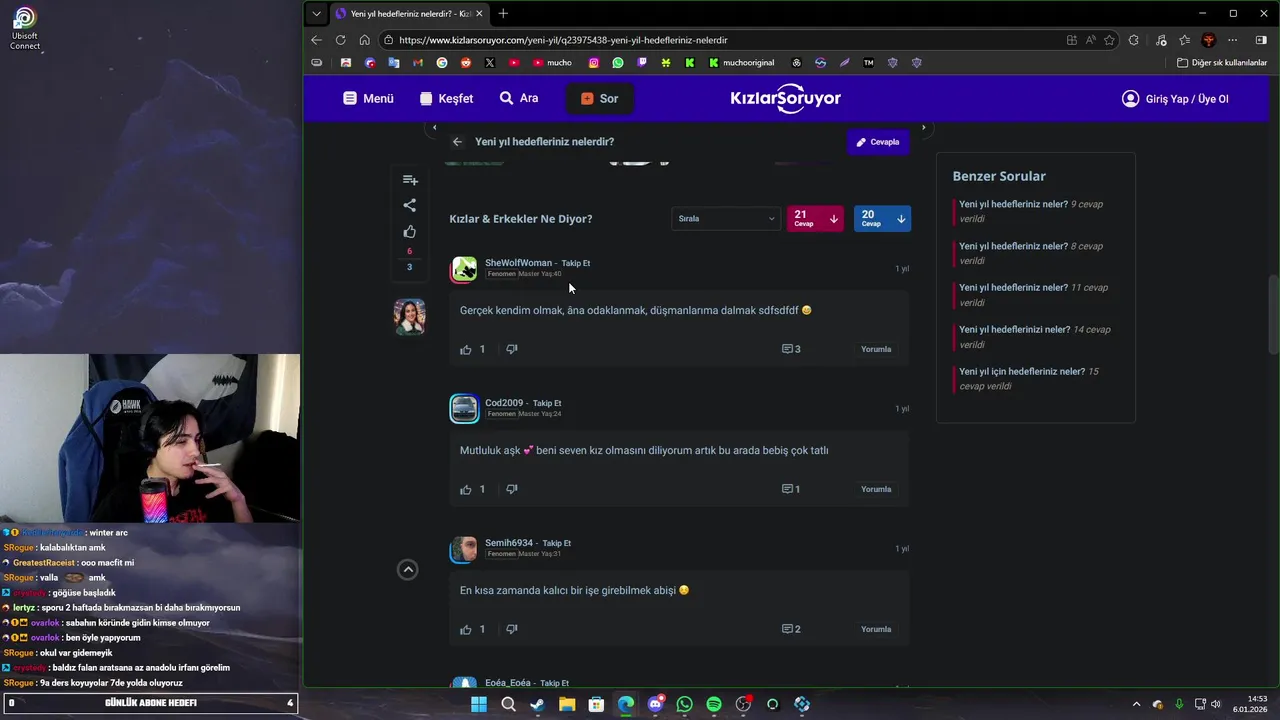Open Giriş Yap / Üye Ol login
Screen dimensions: 1280x720
[x=1175, y=98]
